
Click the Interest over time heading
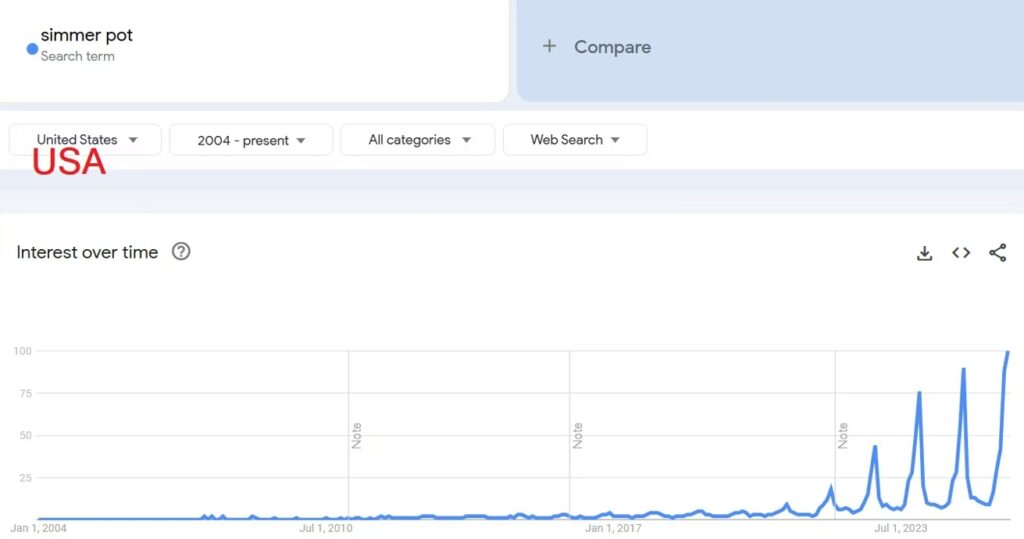[87, 252]
